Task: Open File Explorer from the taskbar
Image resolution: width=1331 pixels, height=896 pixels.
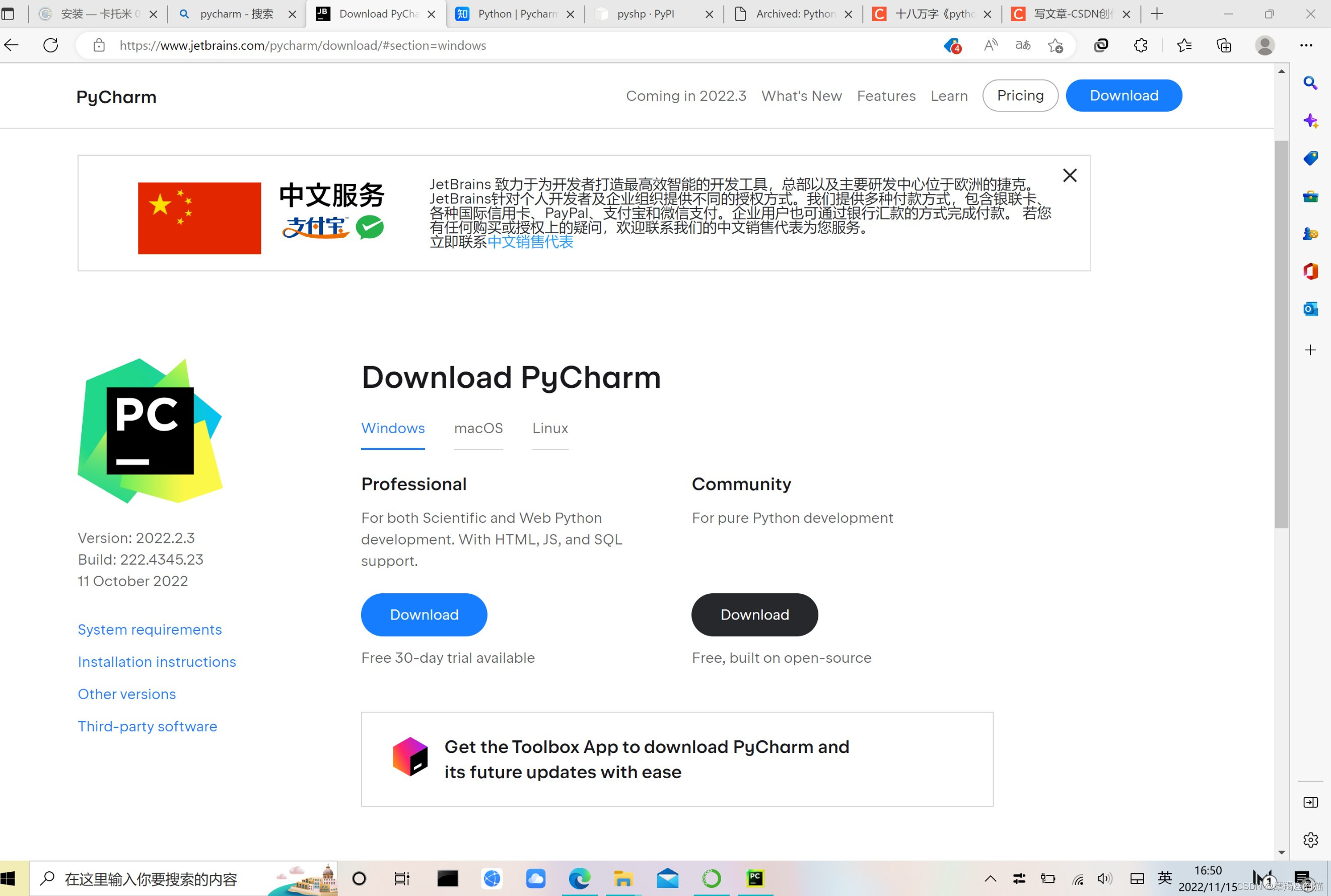Action: (x=622, y=878)
